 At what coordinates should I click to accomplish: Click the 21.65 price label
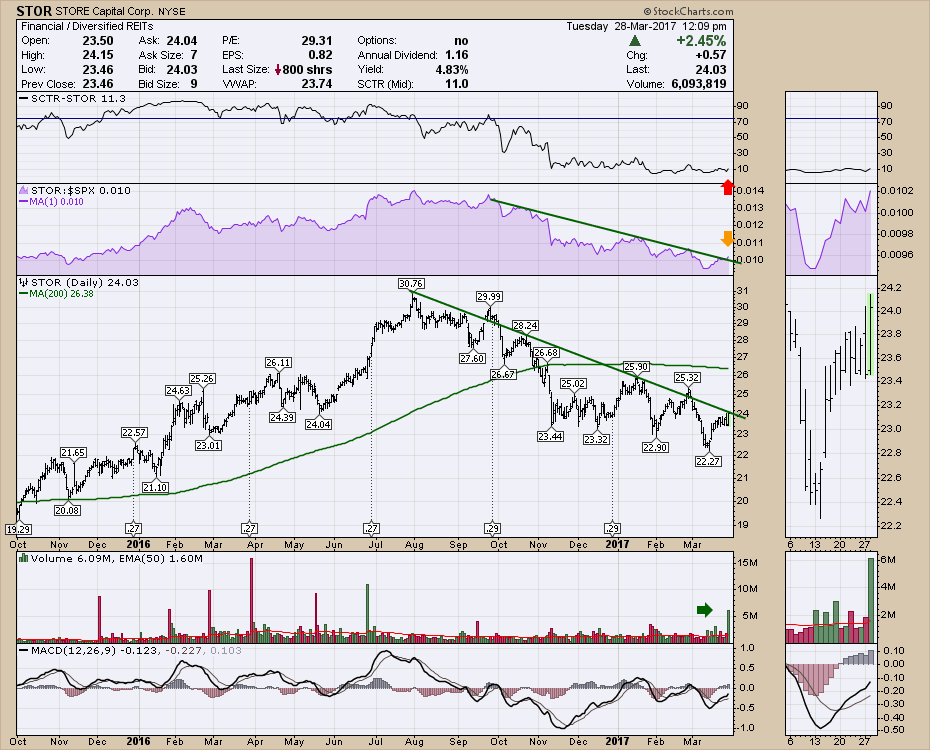point(73,453)
